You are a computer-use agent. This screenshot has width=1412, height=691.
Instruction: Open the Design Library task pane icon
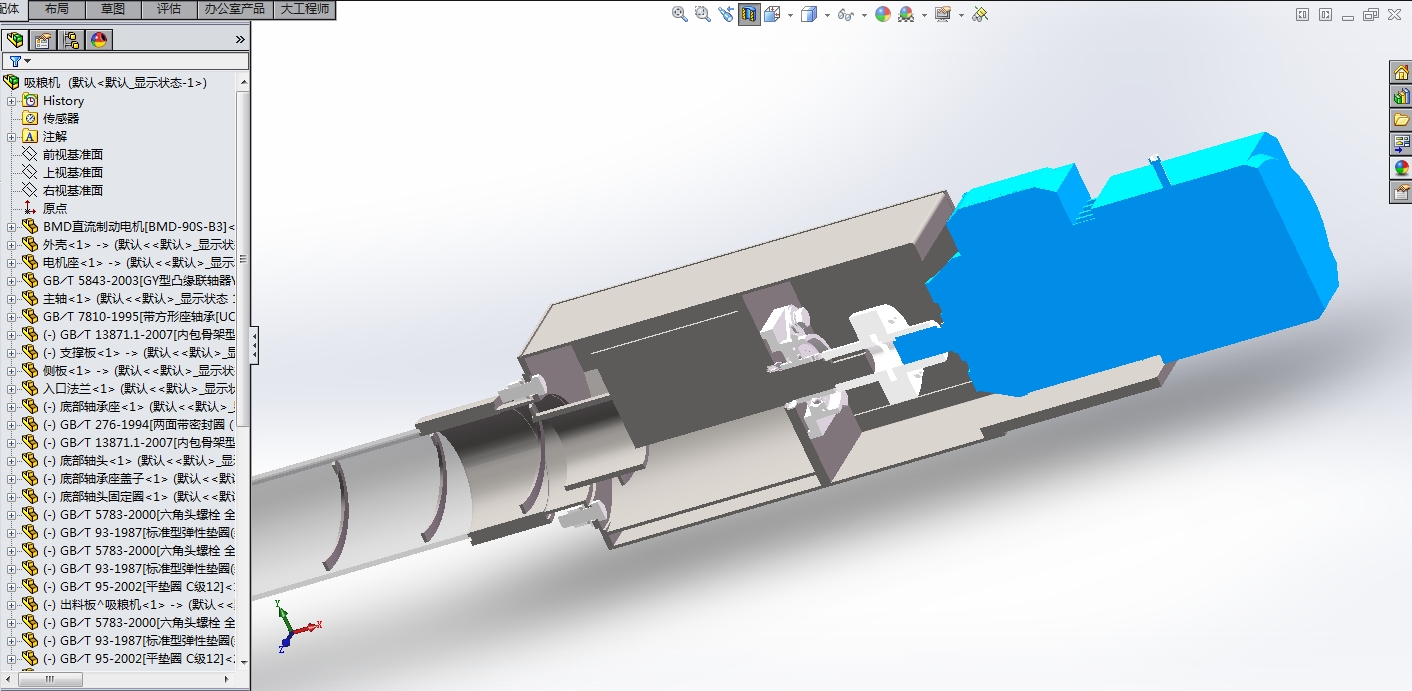click(1401, 96)
